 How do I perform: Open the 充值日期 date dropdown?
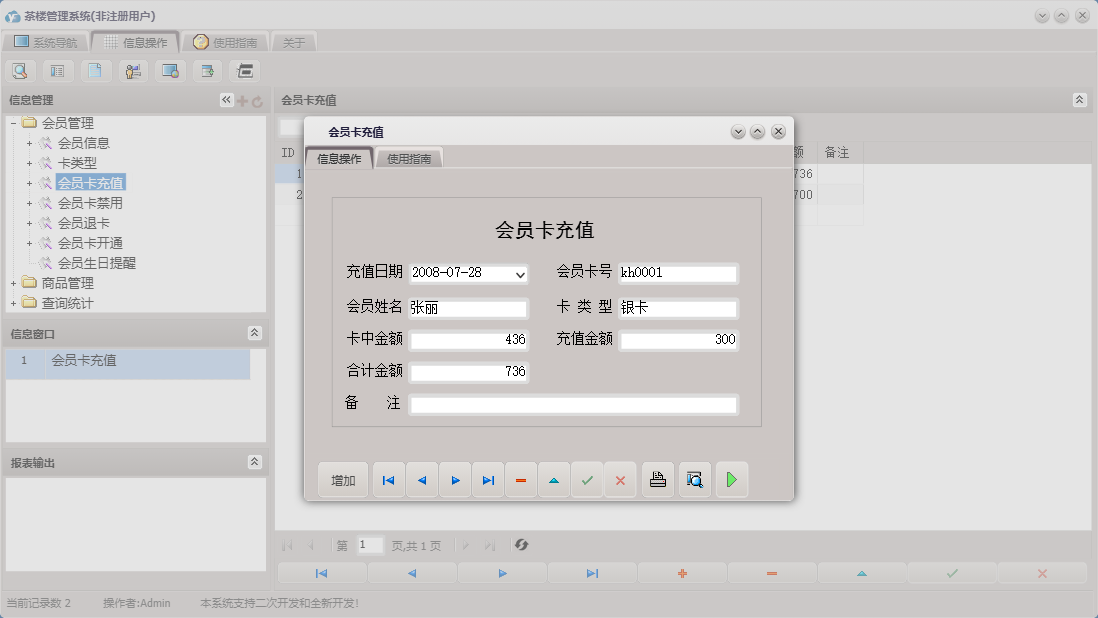coord(519,273)
